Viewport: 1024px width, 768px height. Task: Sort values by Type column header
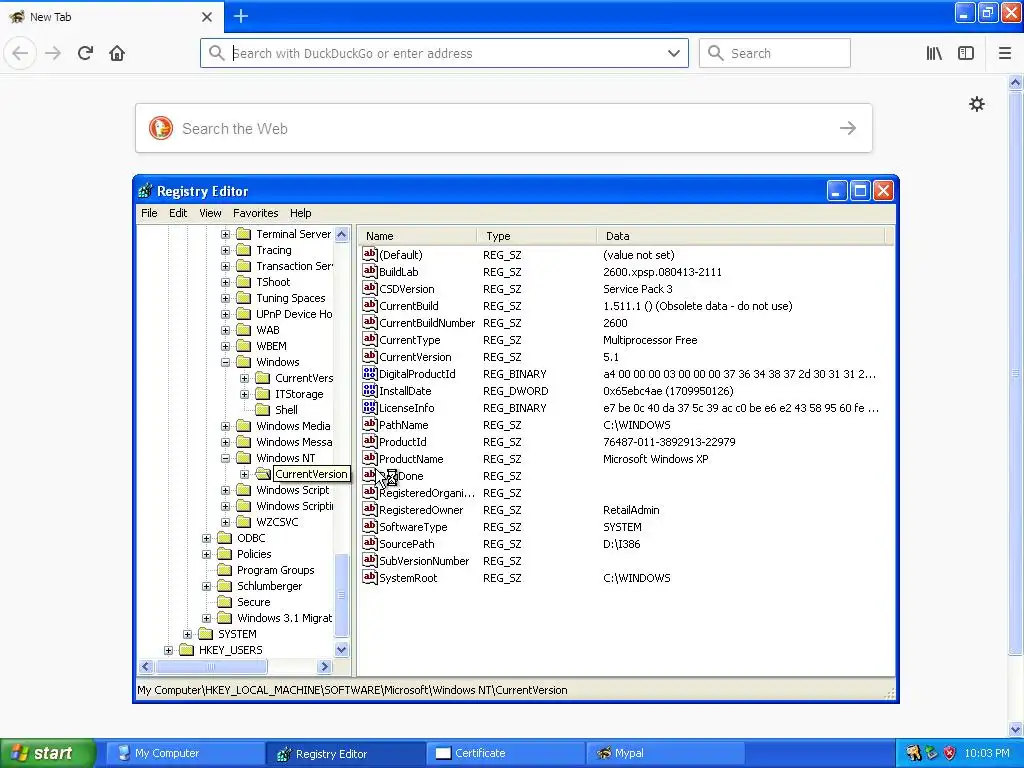tap(536, 236)
